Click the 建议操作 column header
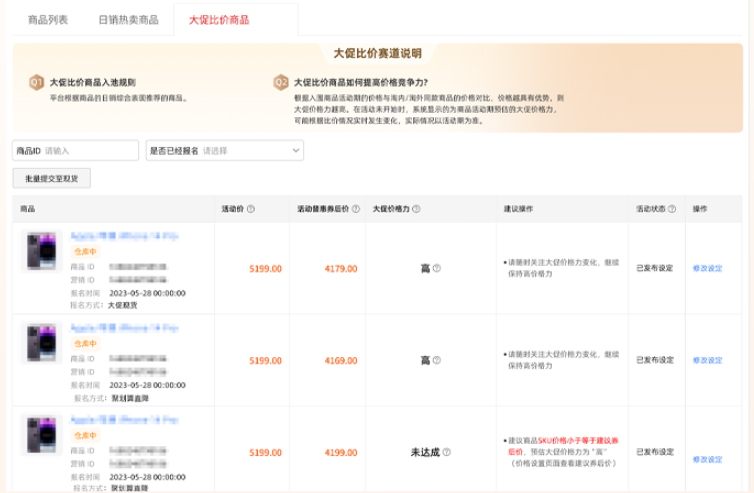 [518, 209]
